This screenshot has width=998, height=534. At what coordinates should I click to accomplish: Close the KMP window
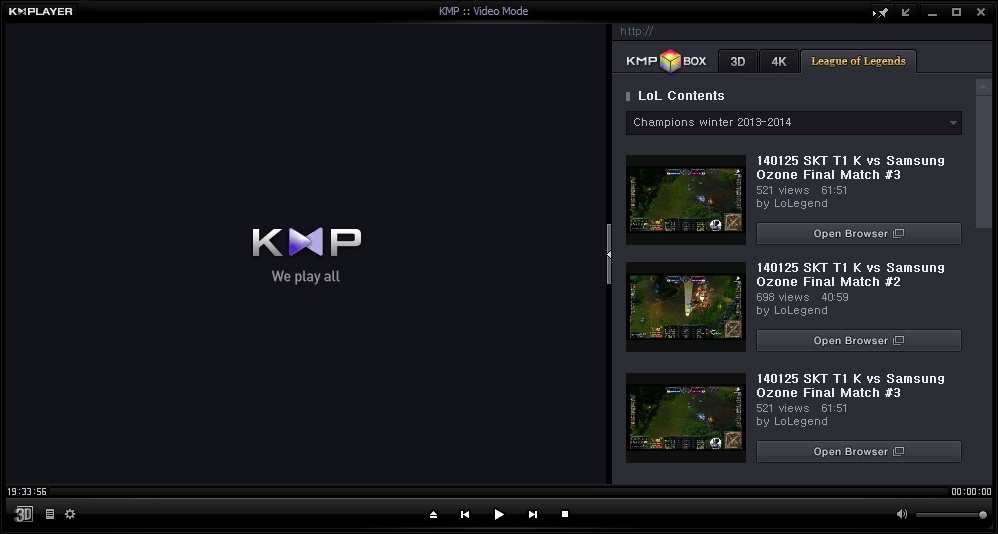pos(981,12)
